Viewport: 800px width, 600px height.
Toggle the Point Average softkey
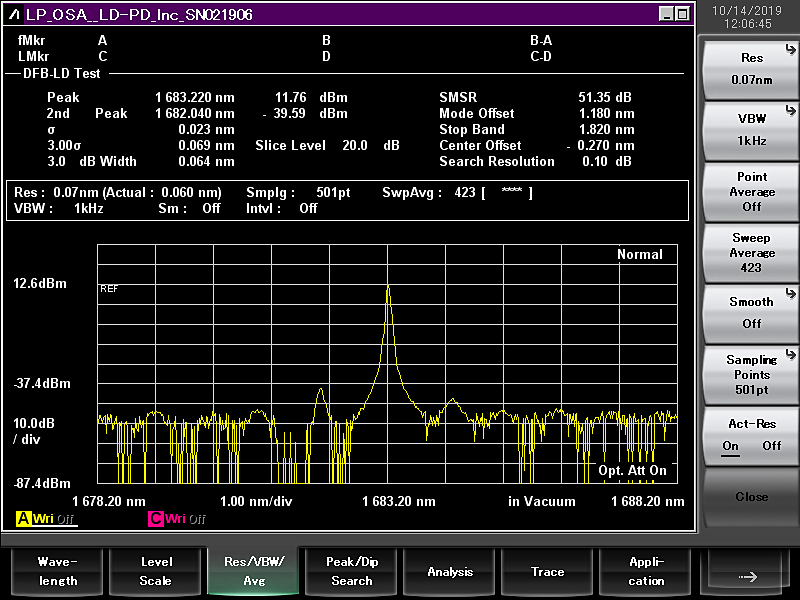pos(751,191)
